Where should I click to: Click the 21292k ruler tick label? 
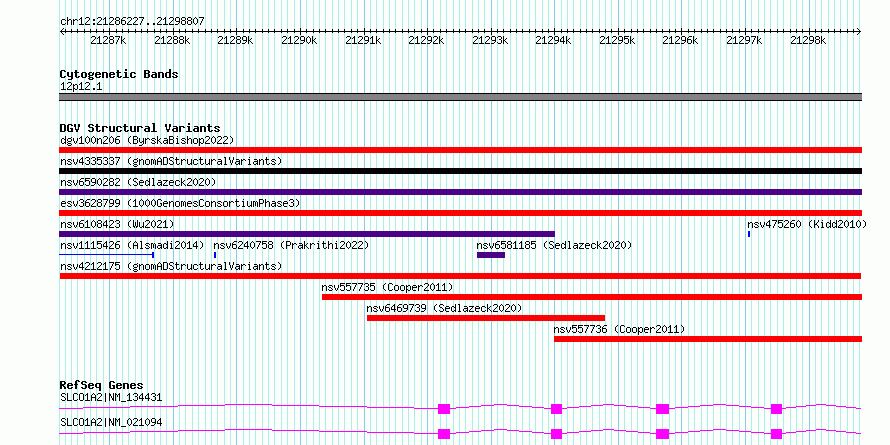[x=426, y=41]
